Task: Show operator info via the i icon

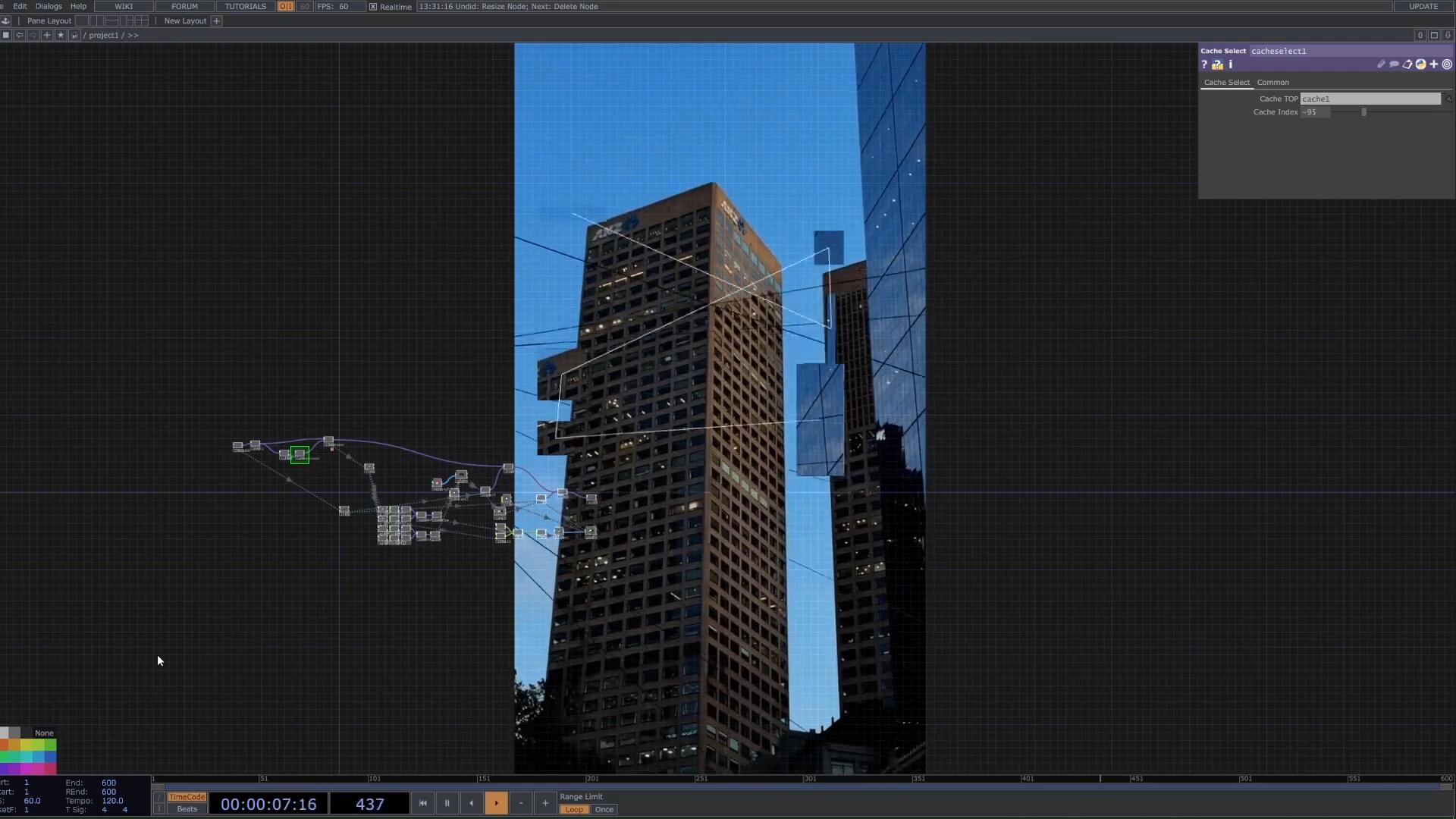Action: [1231, 64]
